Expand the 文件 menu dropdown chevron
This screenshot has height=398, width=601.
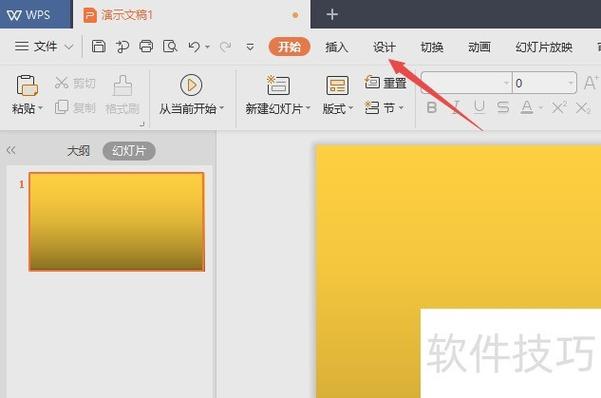pos(69,47)
